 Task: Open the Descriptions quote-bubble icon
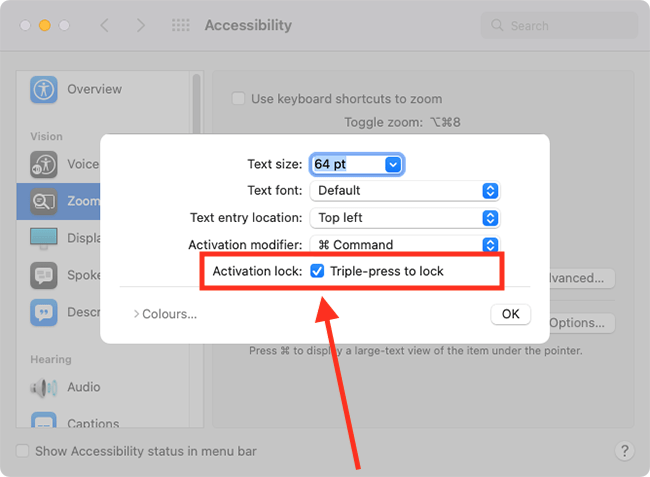click(x=44, y=312)
